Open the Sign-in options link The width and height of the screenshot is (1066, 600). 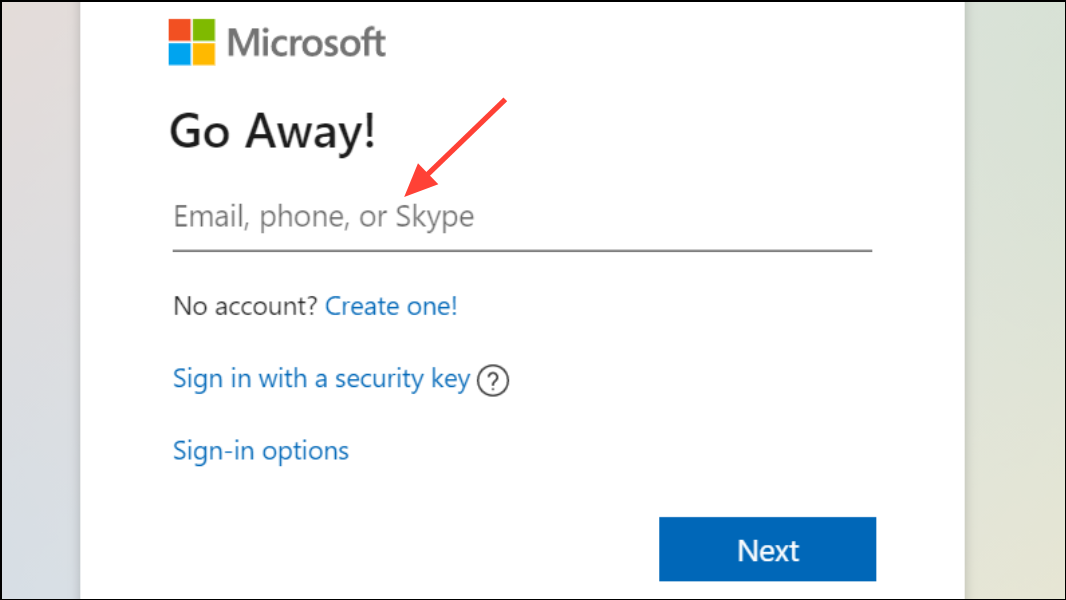pos(260,451)
